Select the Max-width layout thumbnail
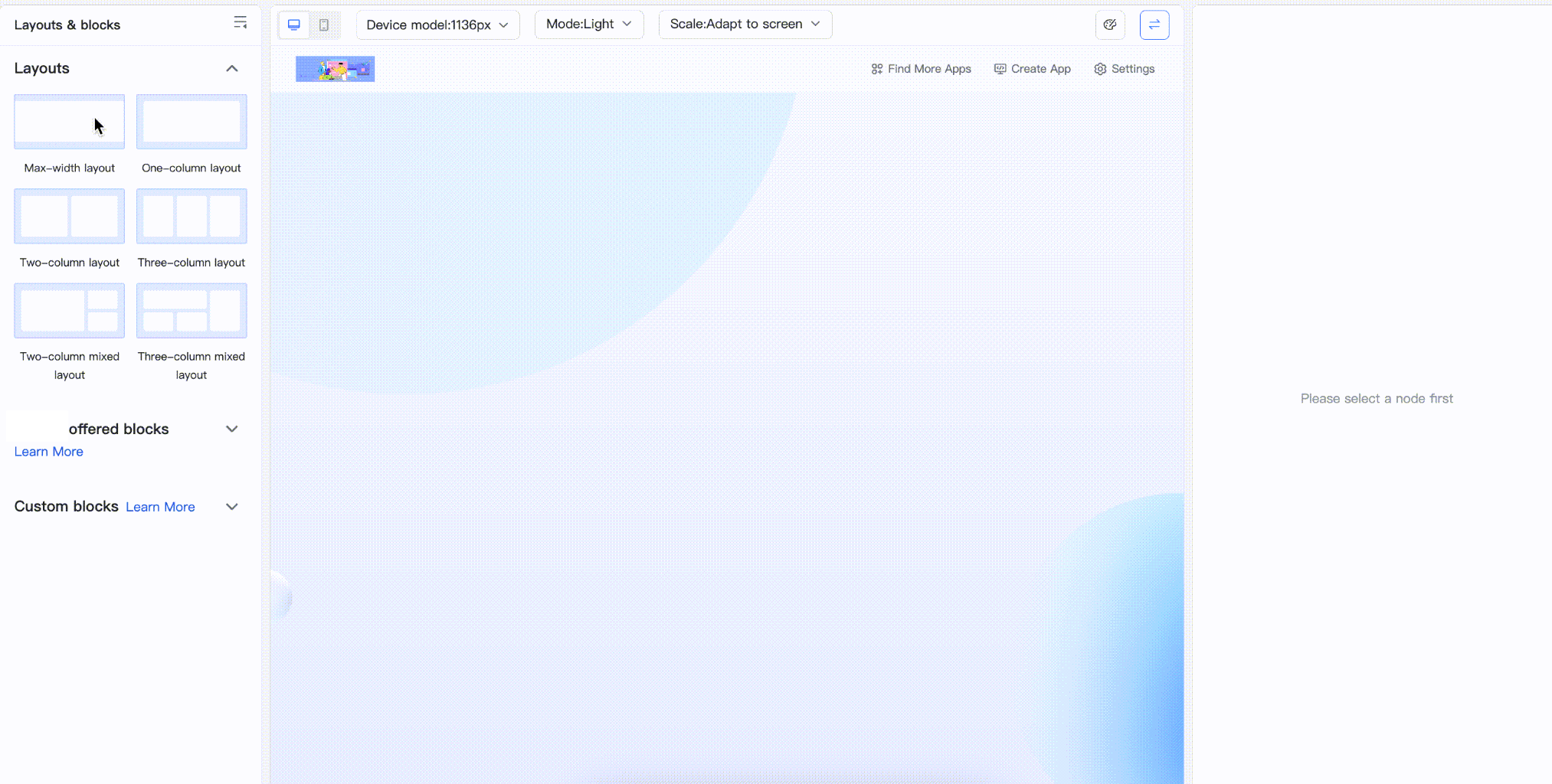Screen dimensions: 1552x784 [70, 122]
